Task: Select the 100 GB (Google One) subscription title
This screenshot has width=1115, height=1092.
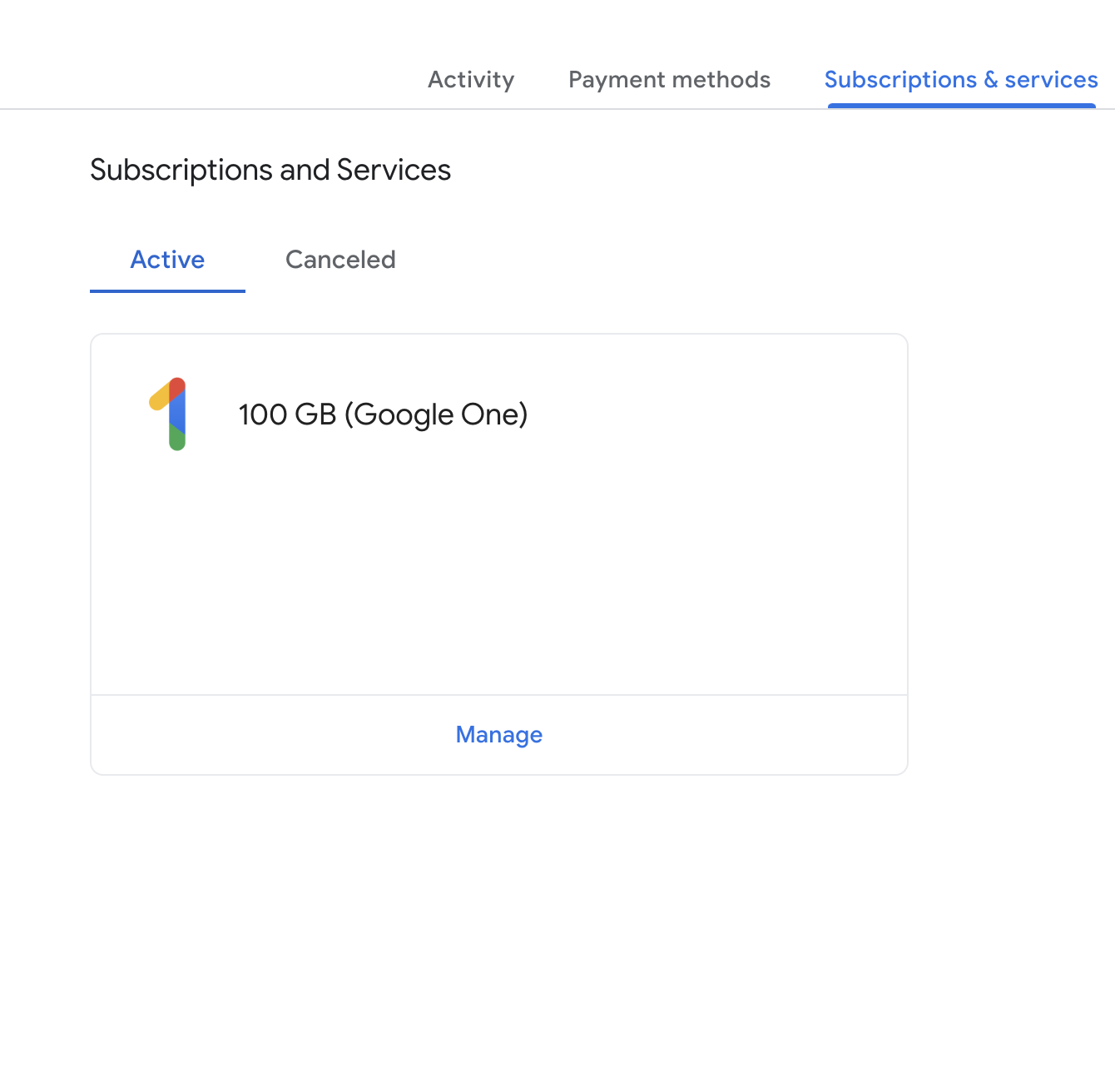Action: click(x=383, y=414)
